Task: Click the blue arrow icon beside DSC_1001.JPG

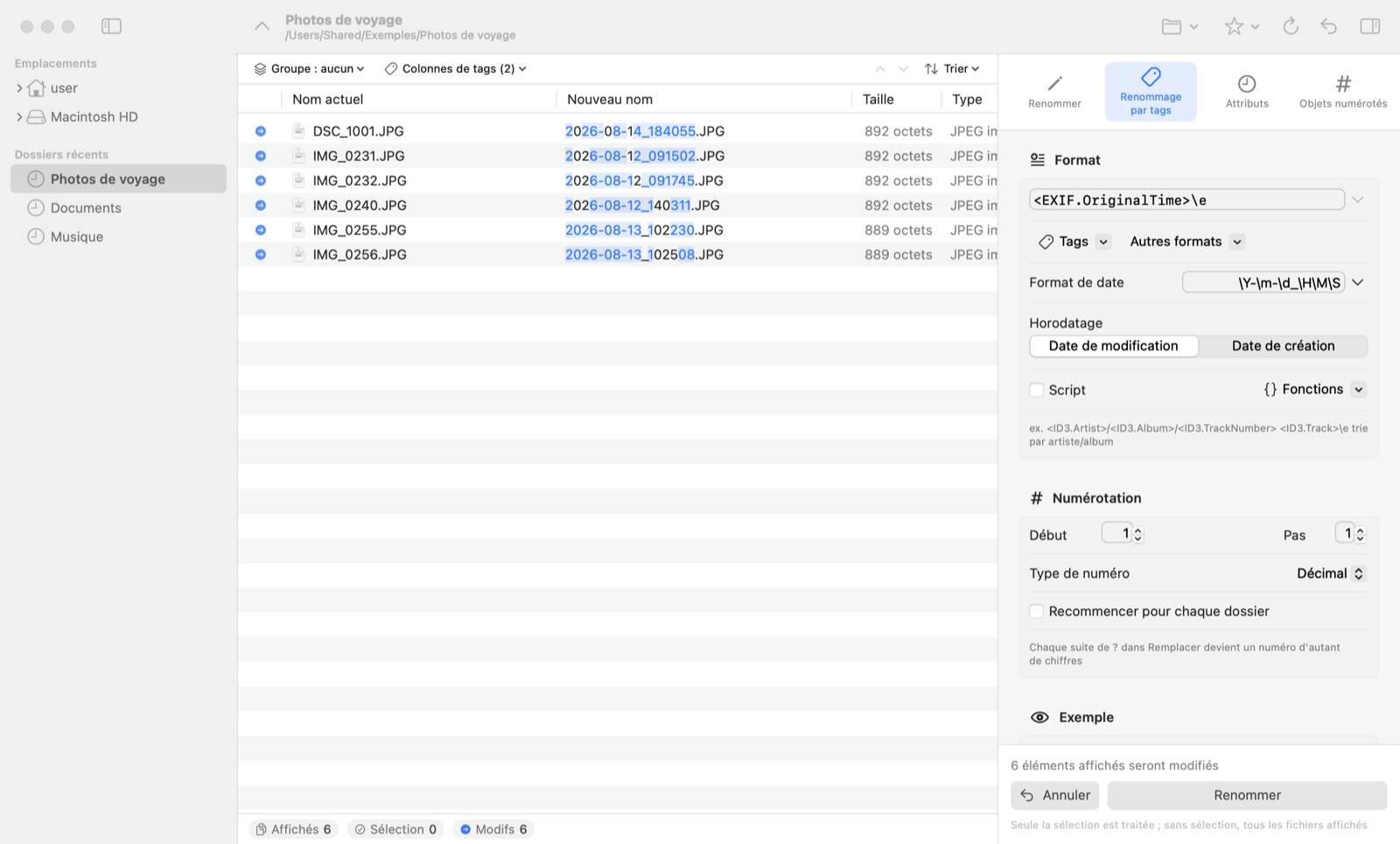Action: click(261, 131)
